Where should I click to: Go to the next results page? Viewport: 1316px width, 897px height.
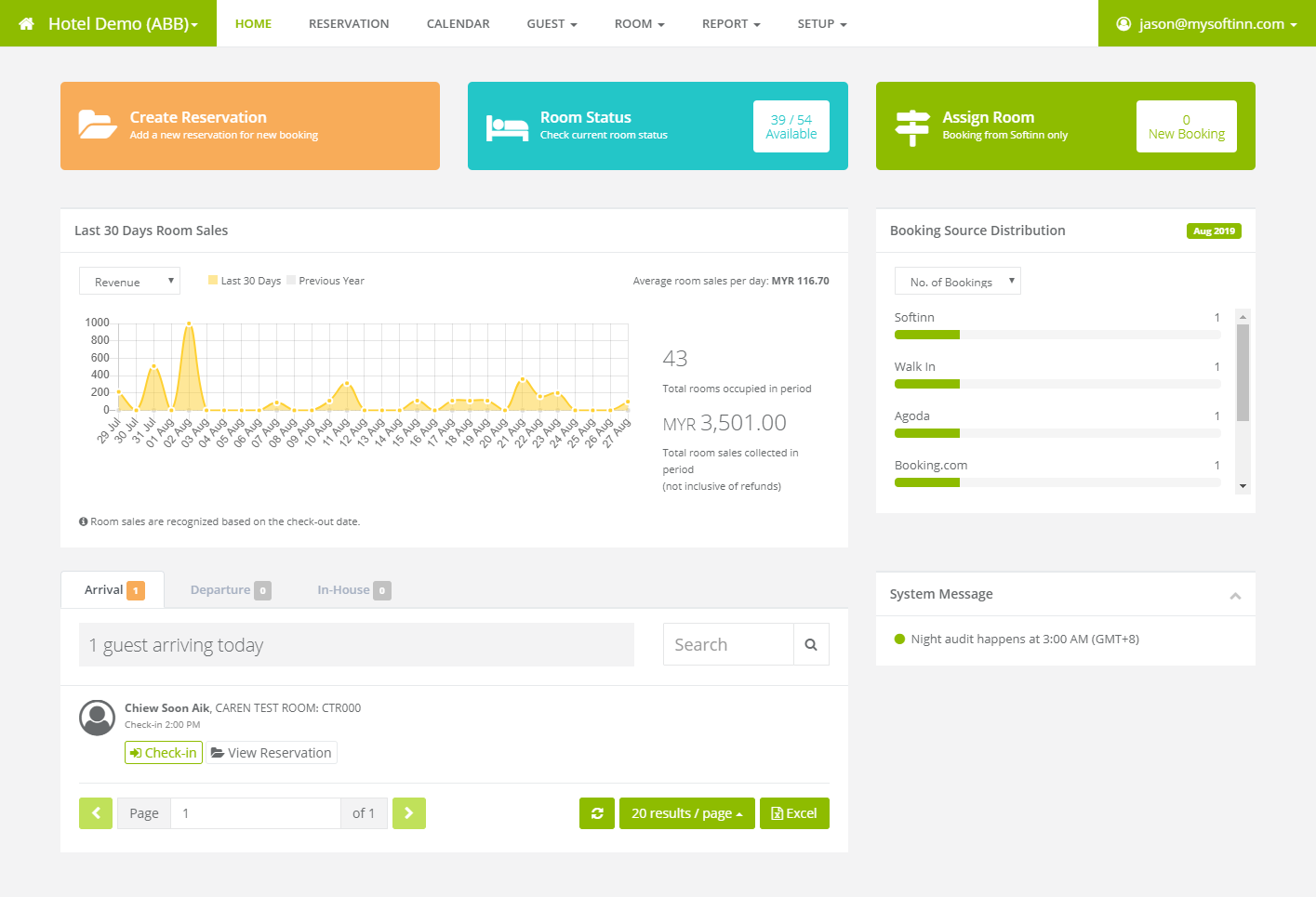click(x=408, y=813)
